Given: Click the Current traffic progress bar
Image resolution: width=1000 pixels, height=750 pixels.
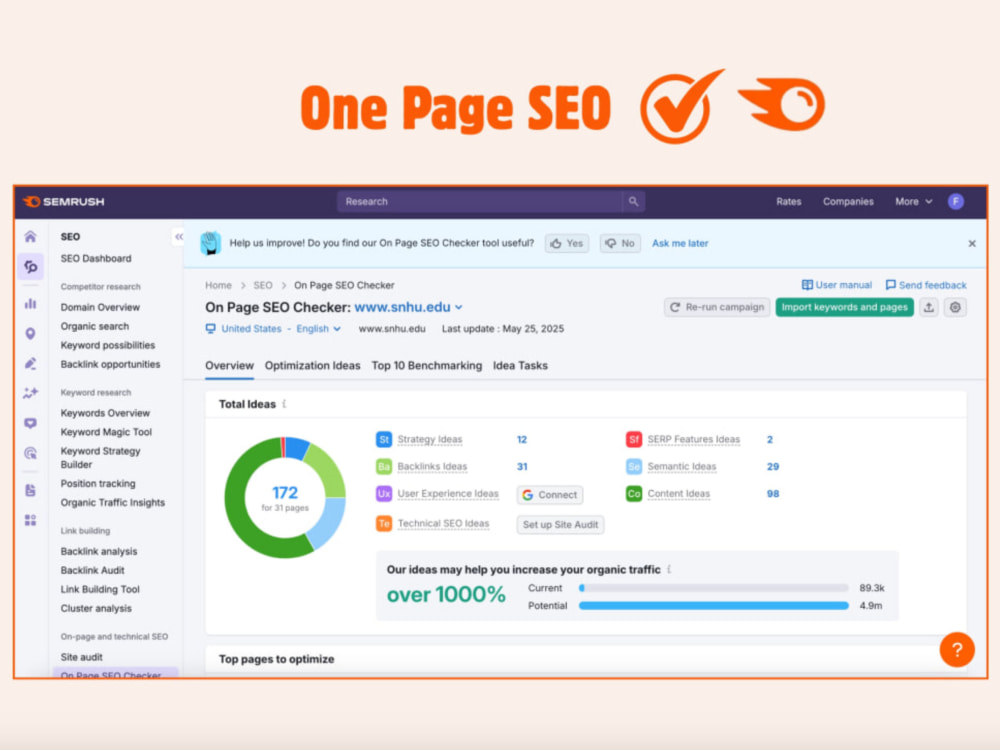Looking at the screenshot, I should click(x=714, y=588).
